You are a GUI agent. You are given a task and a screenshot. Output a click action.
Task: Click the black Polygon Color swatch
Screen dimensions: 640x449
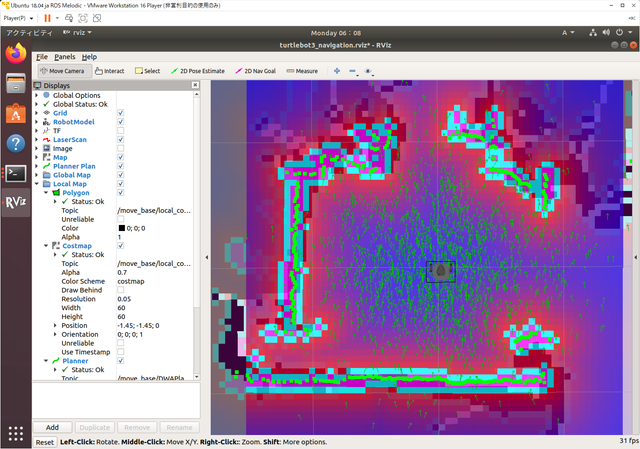click(122, 228)
